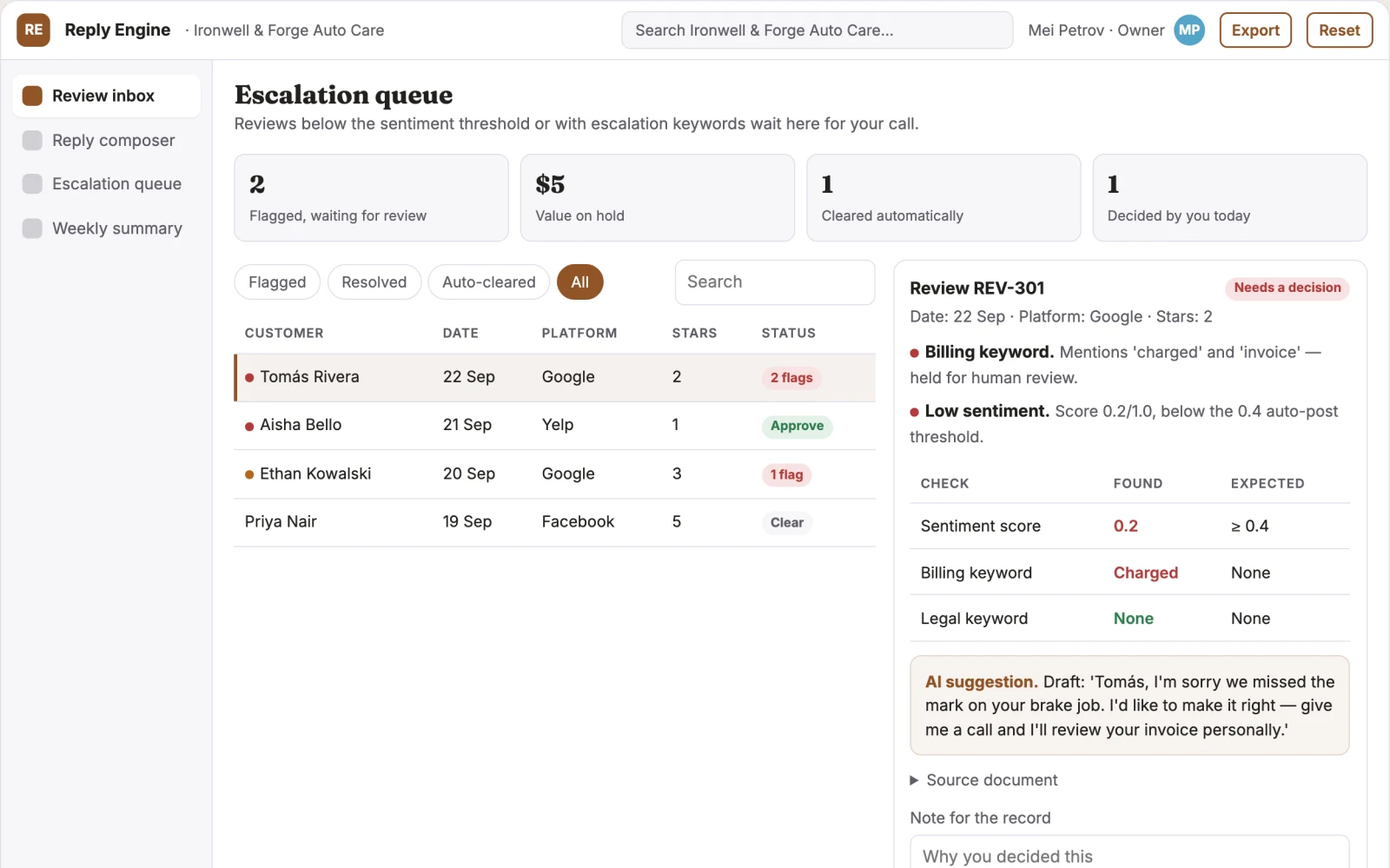This screenshot has height=868, width=1390.
Task: Click the Why you decided this note field
Action: (x=1129, y=854)
